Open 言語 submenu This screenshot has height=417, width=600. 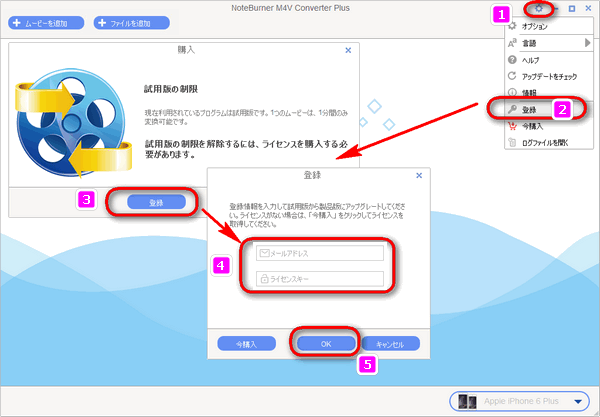coord(549,43)
